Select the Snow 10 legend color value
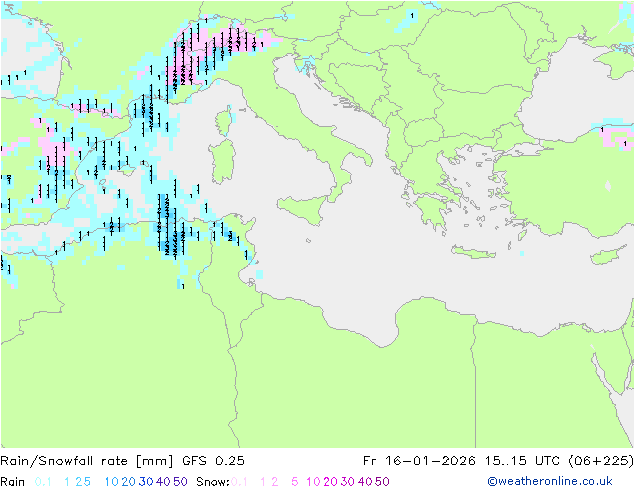Viewport: 634px width, 490px height. click(x=313, y=482)
